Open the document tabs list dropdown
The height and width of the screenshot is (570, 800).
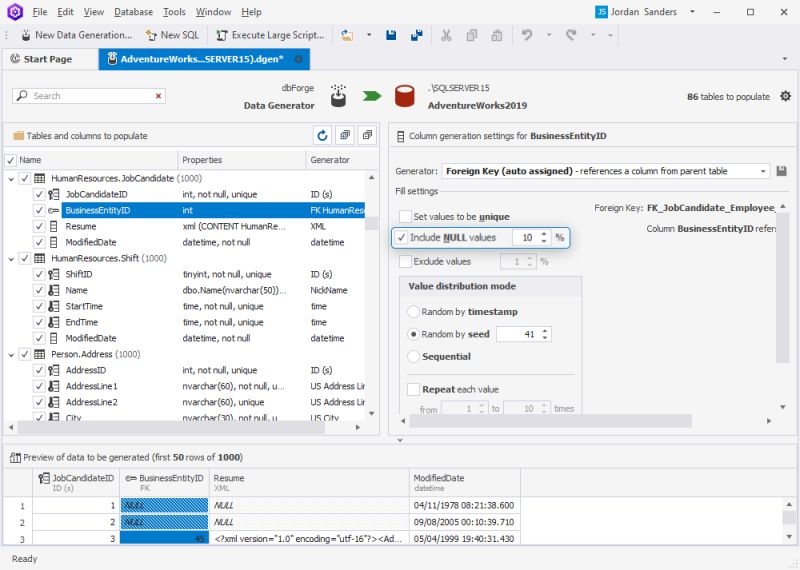pyautogui.click(x=785, y=59)
